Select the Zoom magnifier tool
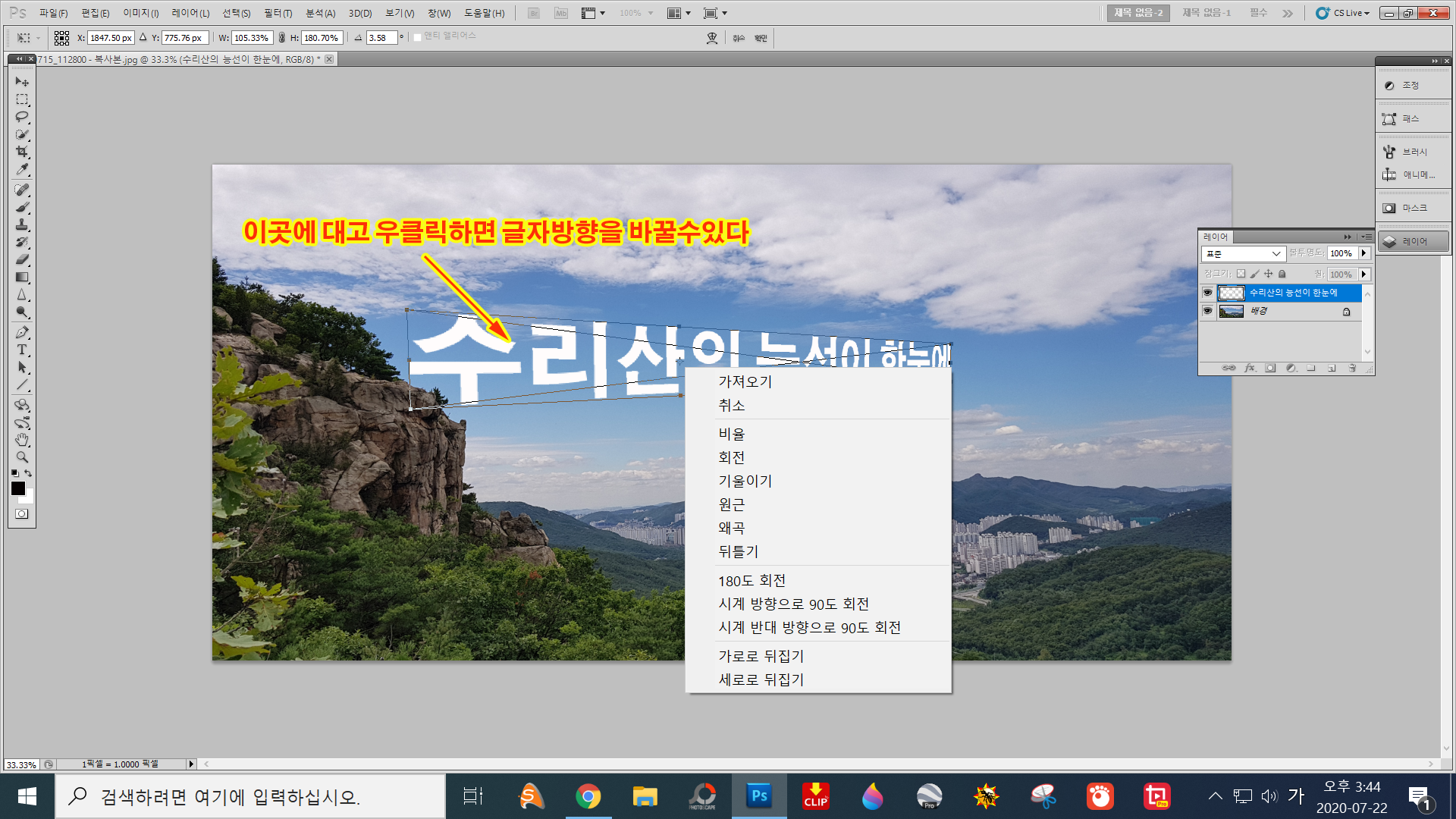The width and height of the screenshot is (1456, 819). [x=22, y=457]
